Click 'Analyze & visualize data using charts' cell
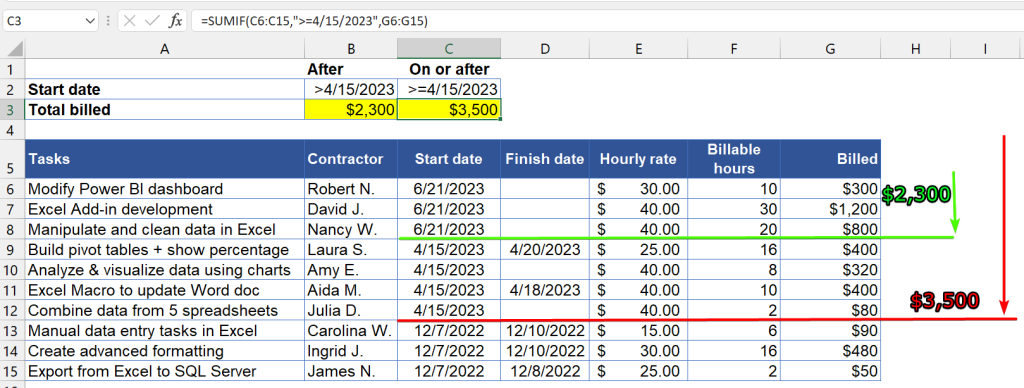 [164, 270]
